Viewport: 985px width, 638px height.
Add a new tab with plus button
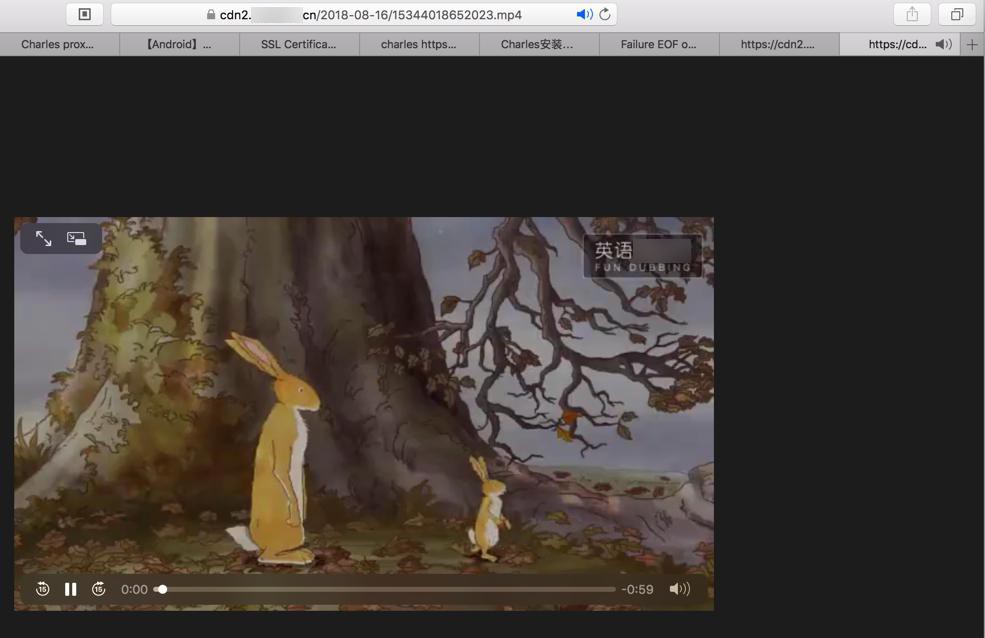tap(972, 44)
